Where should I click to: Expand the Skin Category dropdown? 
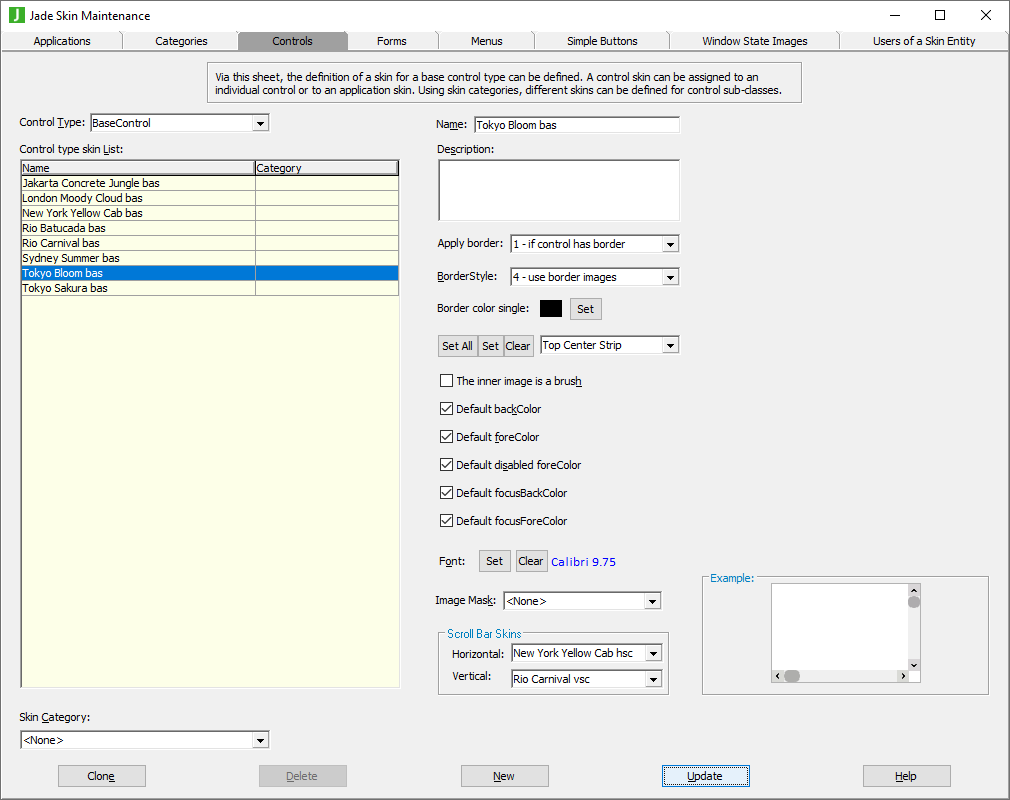tap(260, 741)
